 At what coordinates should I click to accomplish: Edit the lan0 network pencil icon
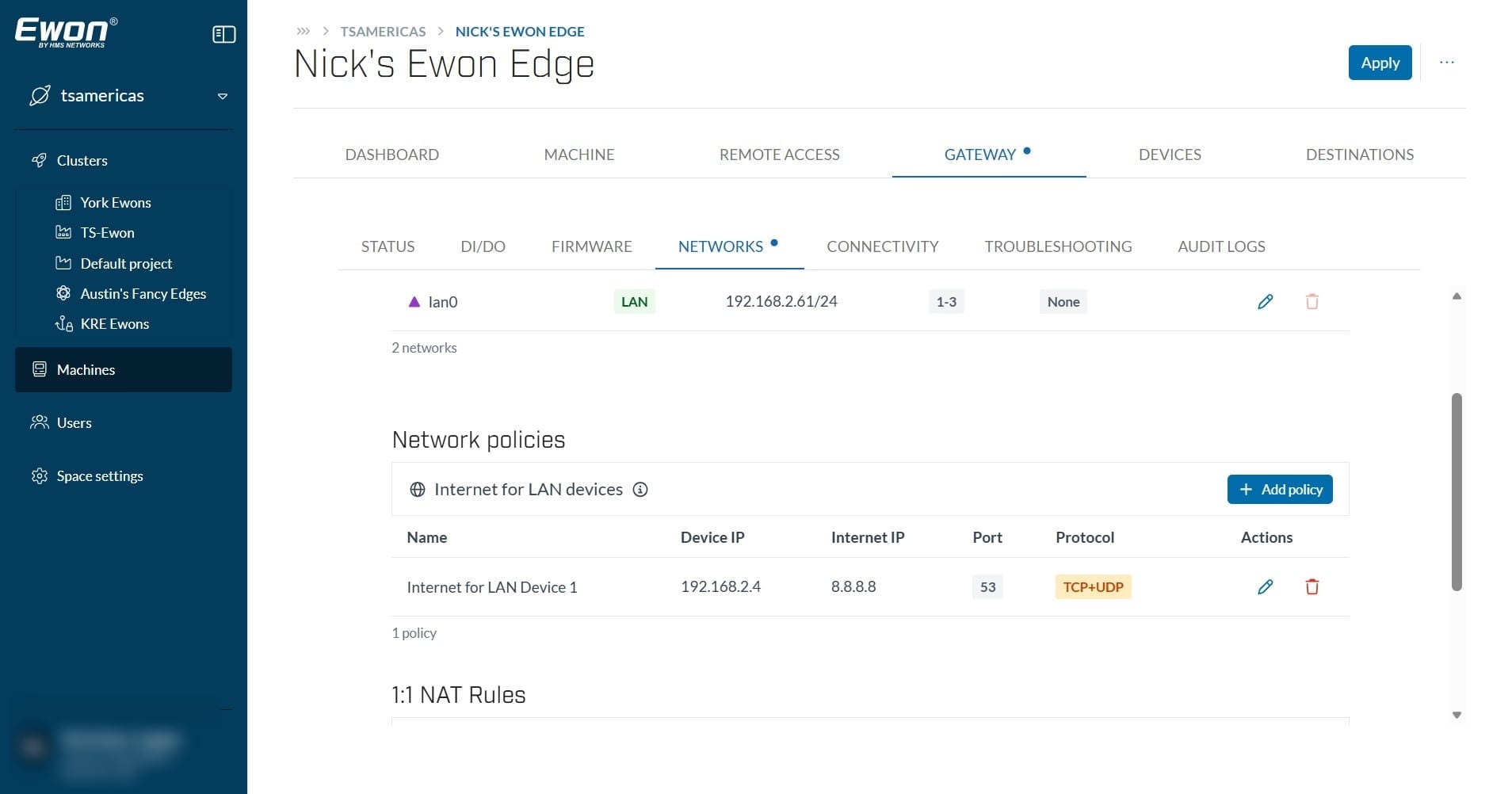[x=1266, y=301]
